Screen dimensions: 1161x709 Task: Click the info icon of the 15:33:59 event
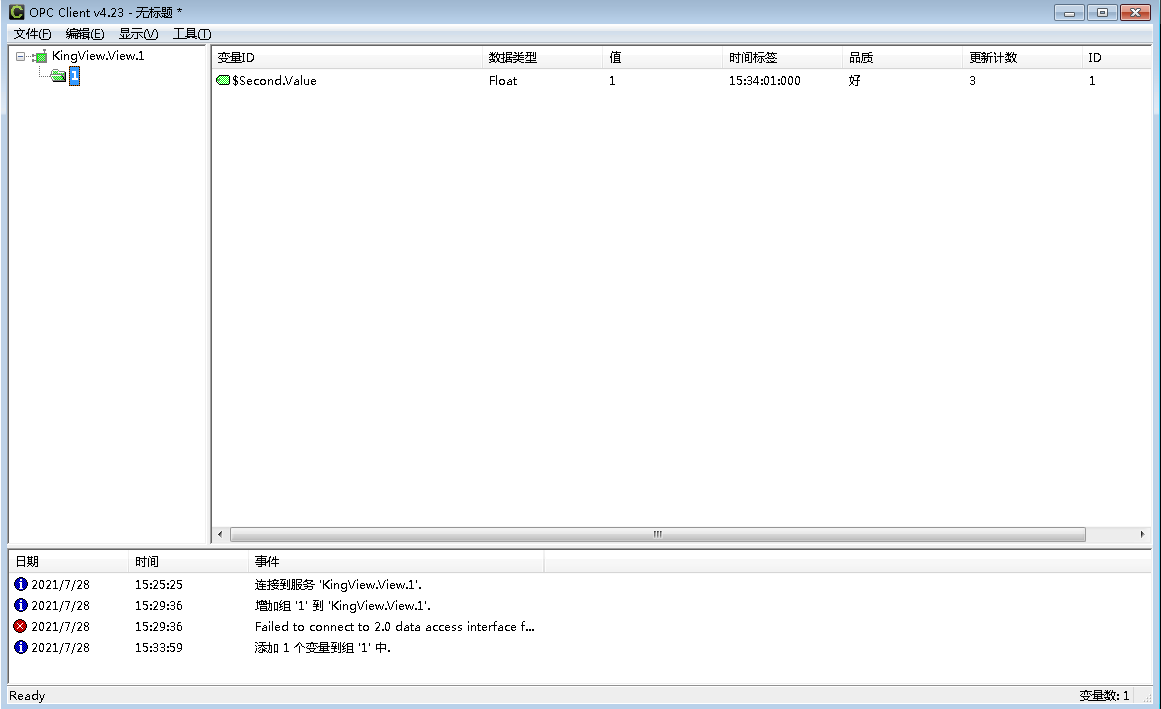(21, 647)
